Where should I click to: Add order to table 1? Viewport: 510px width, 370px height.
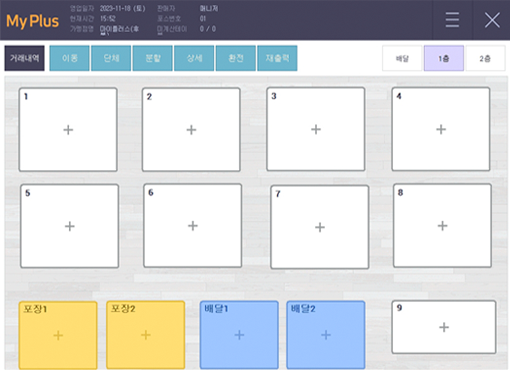click(68, 130)
